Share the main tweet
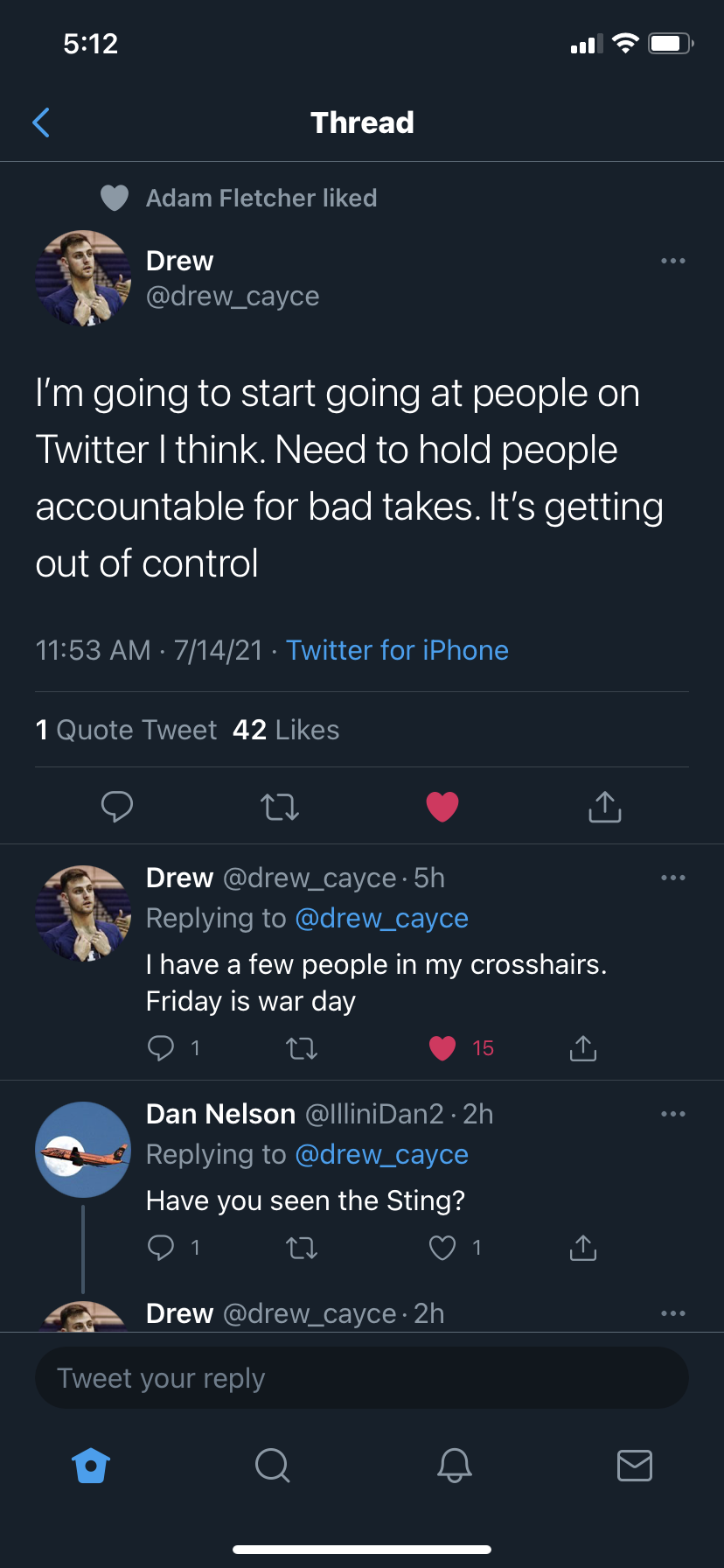 pyautogui.click(x=605, y=806)
